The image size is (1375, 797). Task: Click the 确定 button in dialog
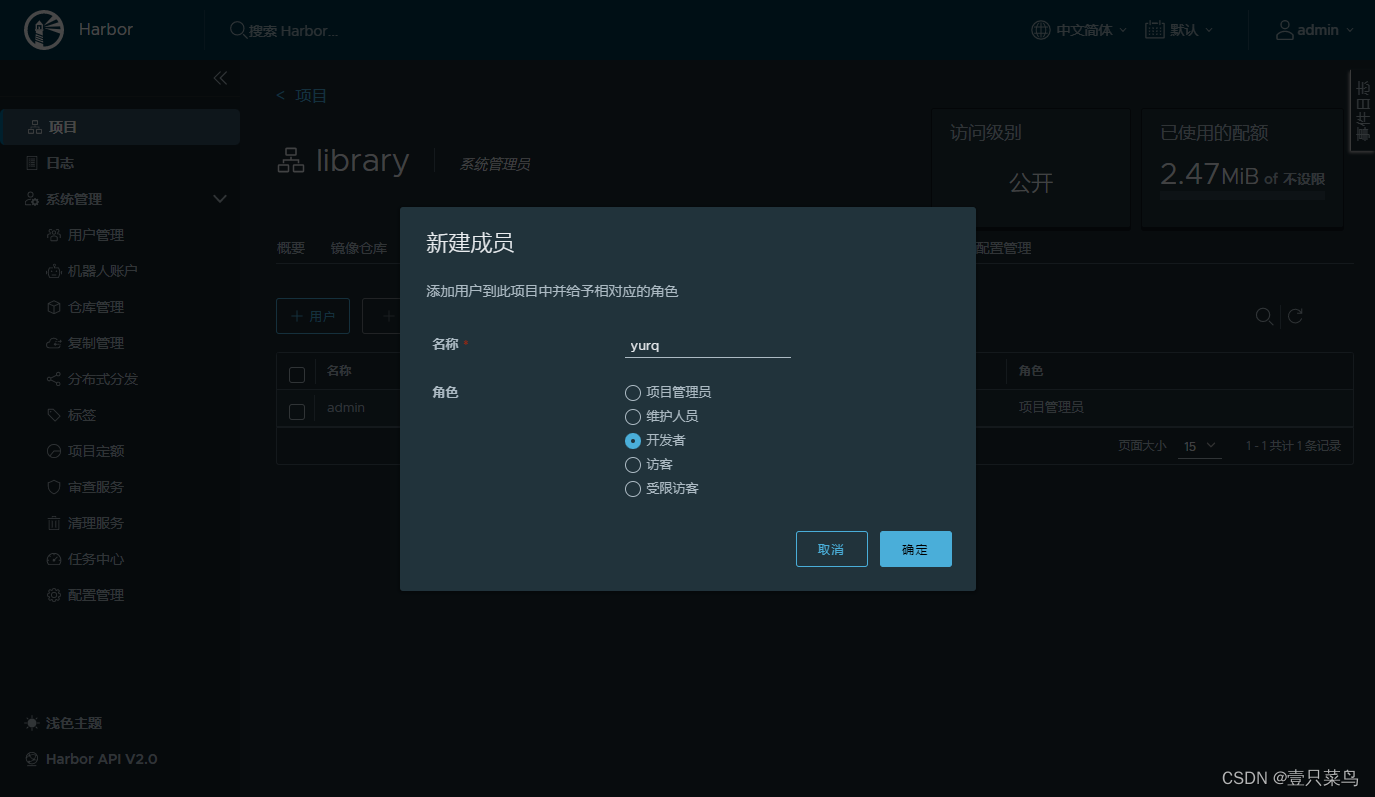916,549
